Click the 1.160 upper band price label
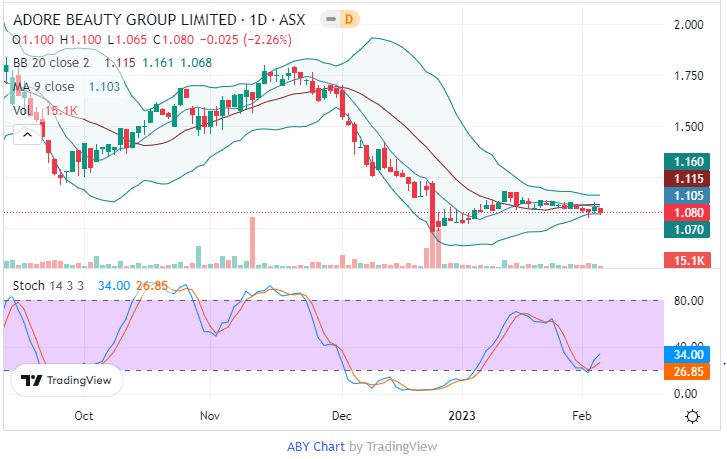The width and height of the screenshot is (727, 459). [687, 160]
